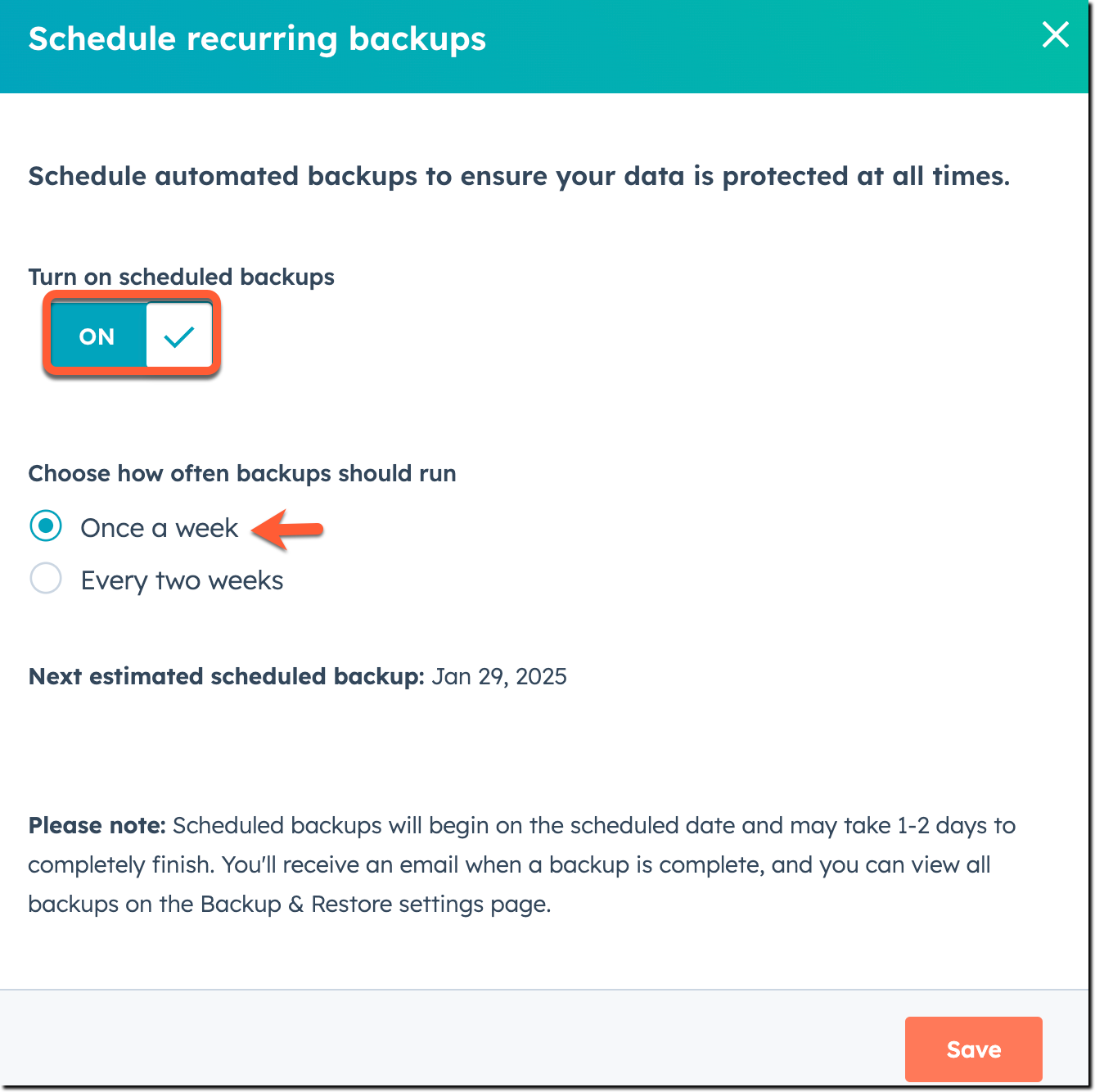Close the Schedule recurring backups dialog
The image size is (1095, 1092).
(1056, 36)
